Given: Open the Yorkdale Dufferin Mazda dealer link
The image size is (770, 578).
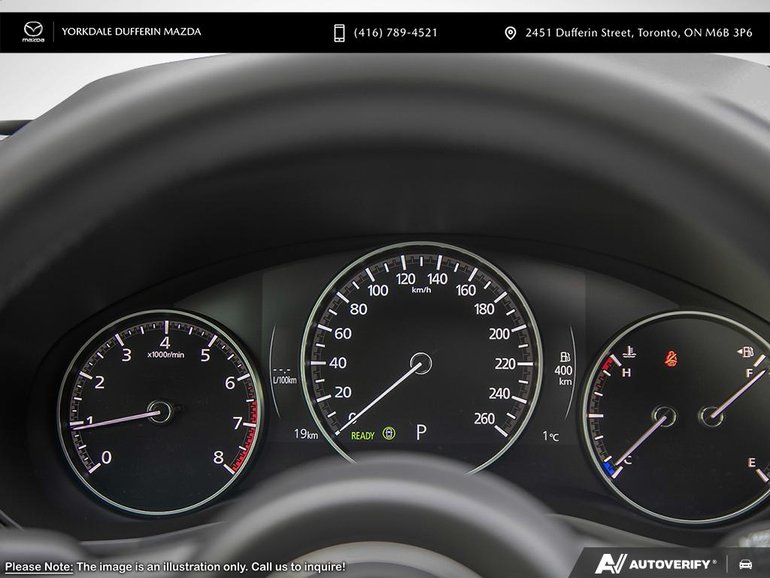Looking at the screenshot, I should pyautogui.click(x=131, y=32).
